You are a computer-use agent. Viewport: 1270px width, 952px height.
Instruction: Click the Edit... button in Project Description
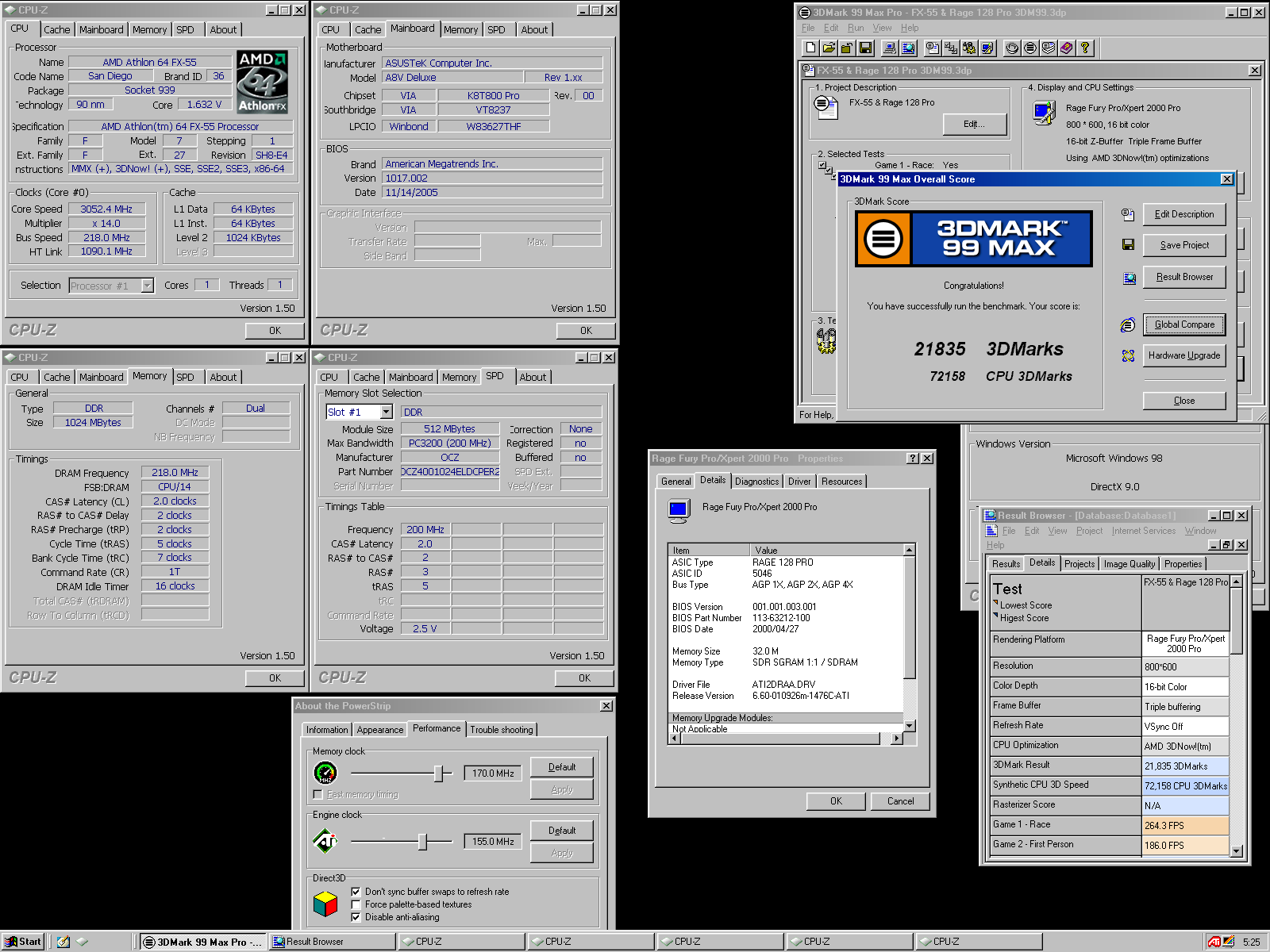(975, 124)
